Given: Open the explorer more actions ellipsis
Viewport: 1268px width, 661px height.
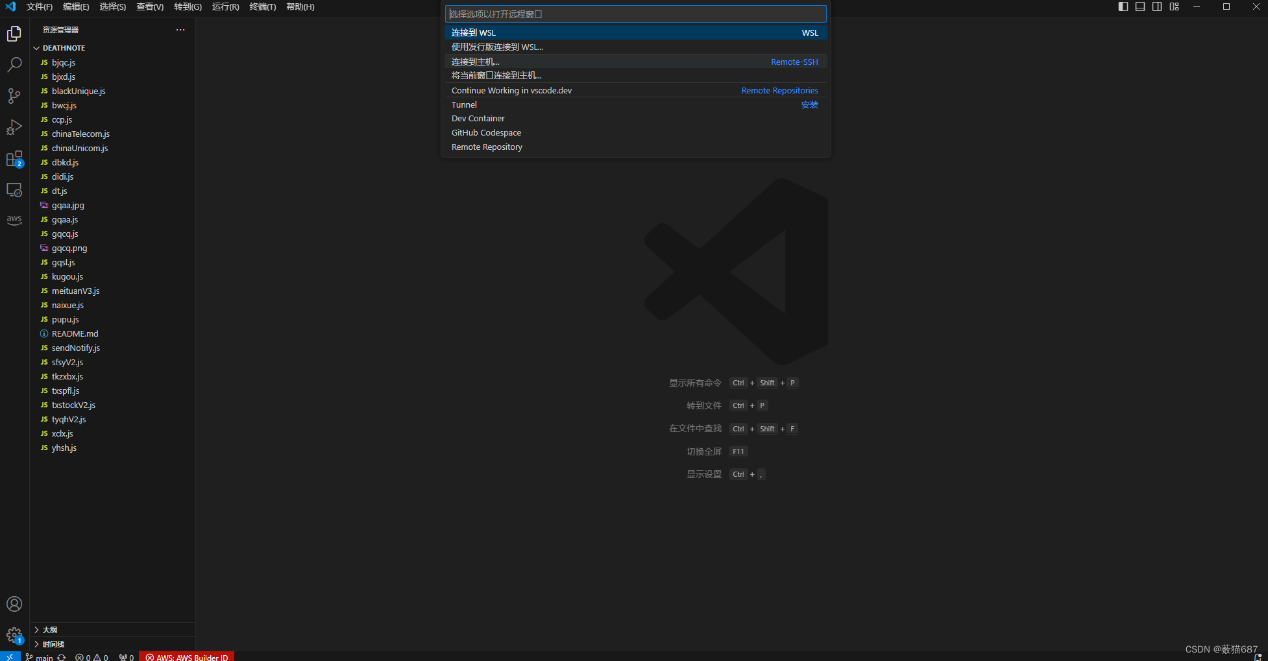Looking at the screenshot, I should tap(181, 30).
